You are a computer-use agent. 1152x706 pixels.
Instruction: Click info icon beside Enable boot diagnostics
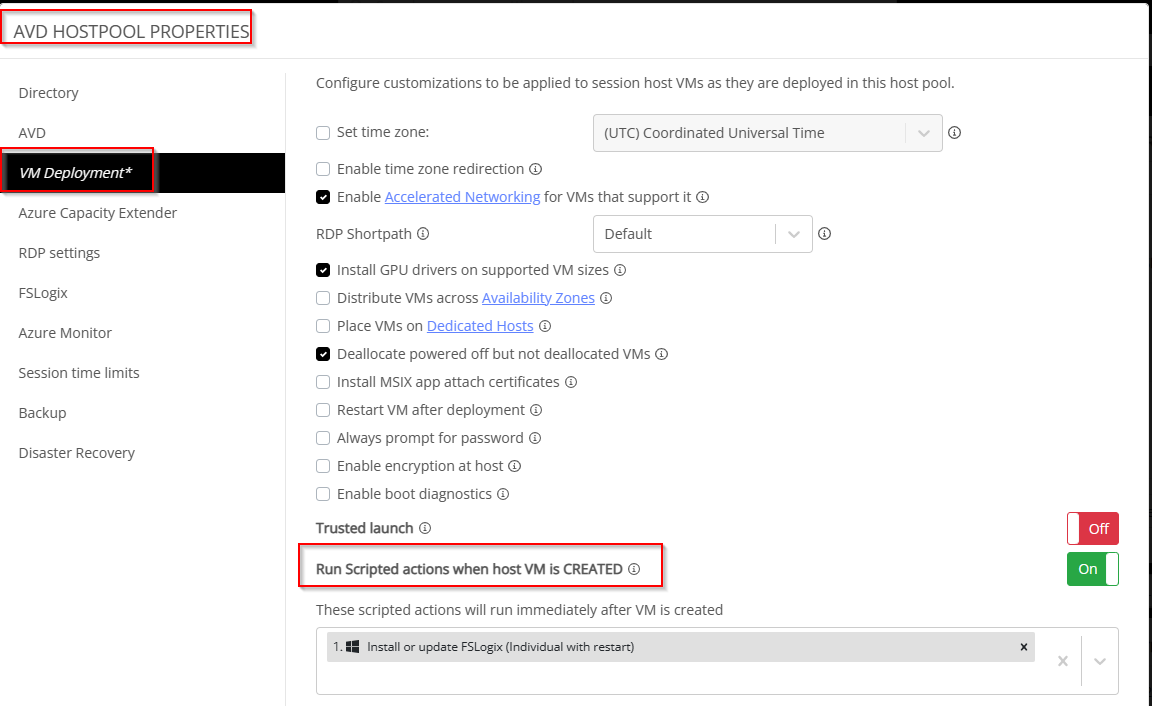pos(503,493)
